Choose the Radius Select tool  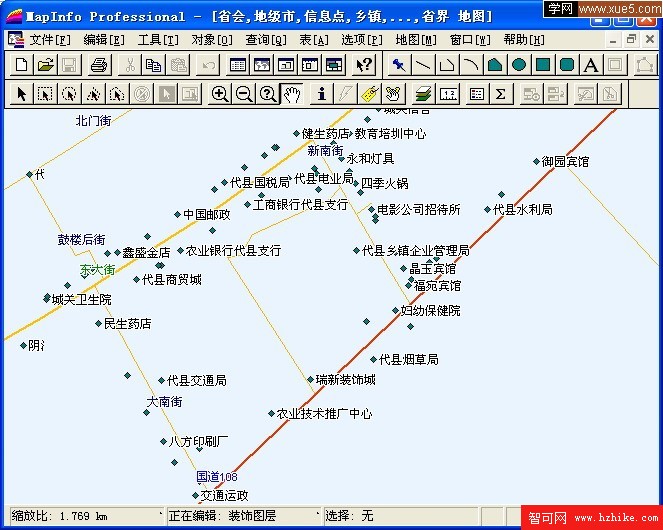pos(69,93)
